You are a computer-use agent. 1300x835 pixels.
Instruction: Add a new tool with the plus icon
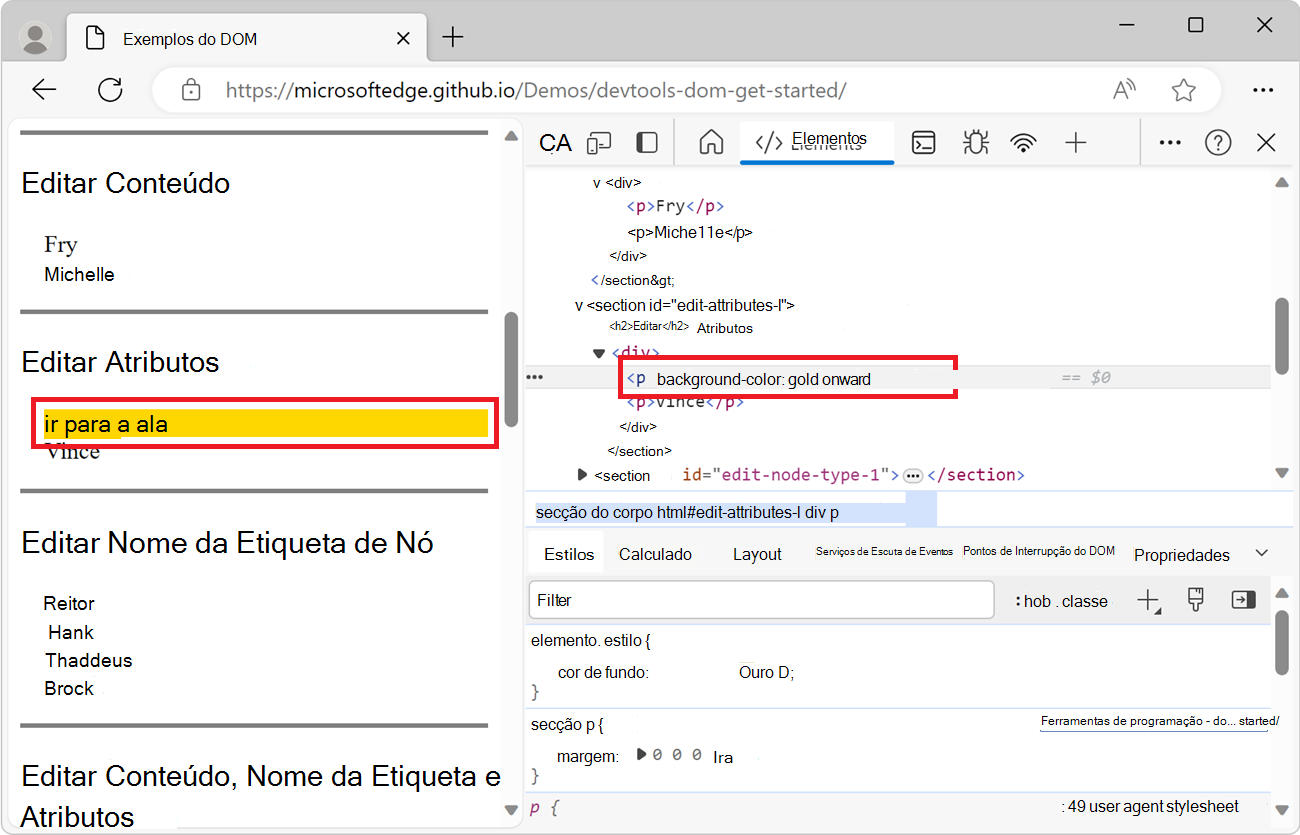(1076, 142)
